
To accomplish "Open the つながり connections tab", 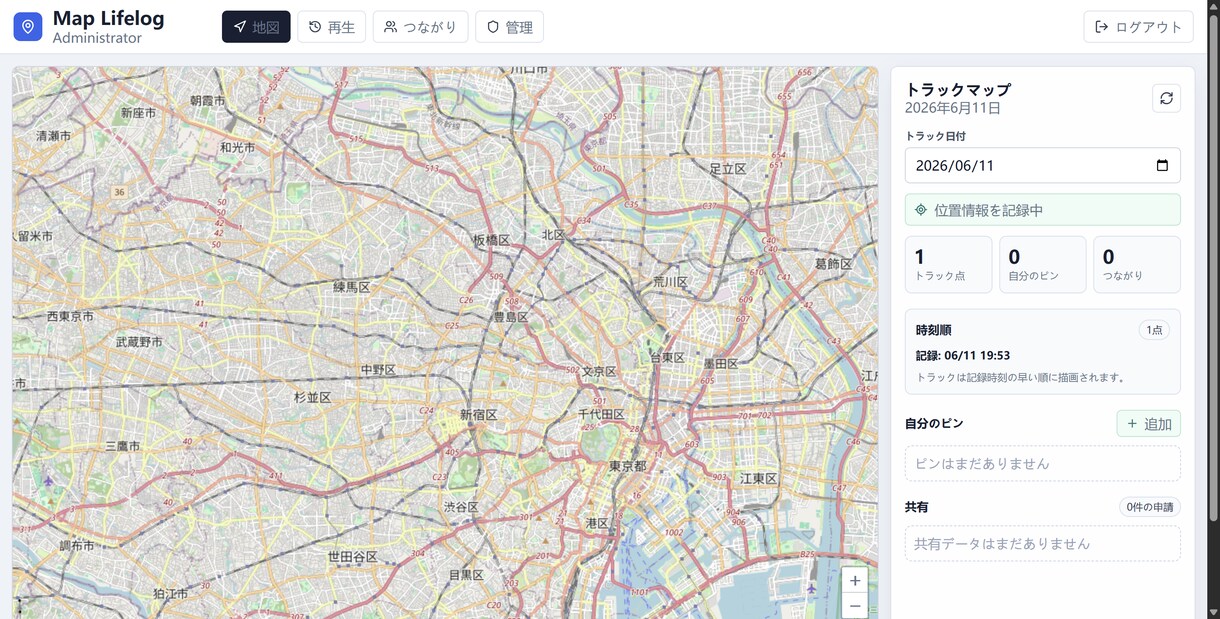I will [x=420, y=27].
